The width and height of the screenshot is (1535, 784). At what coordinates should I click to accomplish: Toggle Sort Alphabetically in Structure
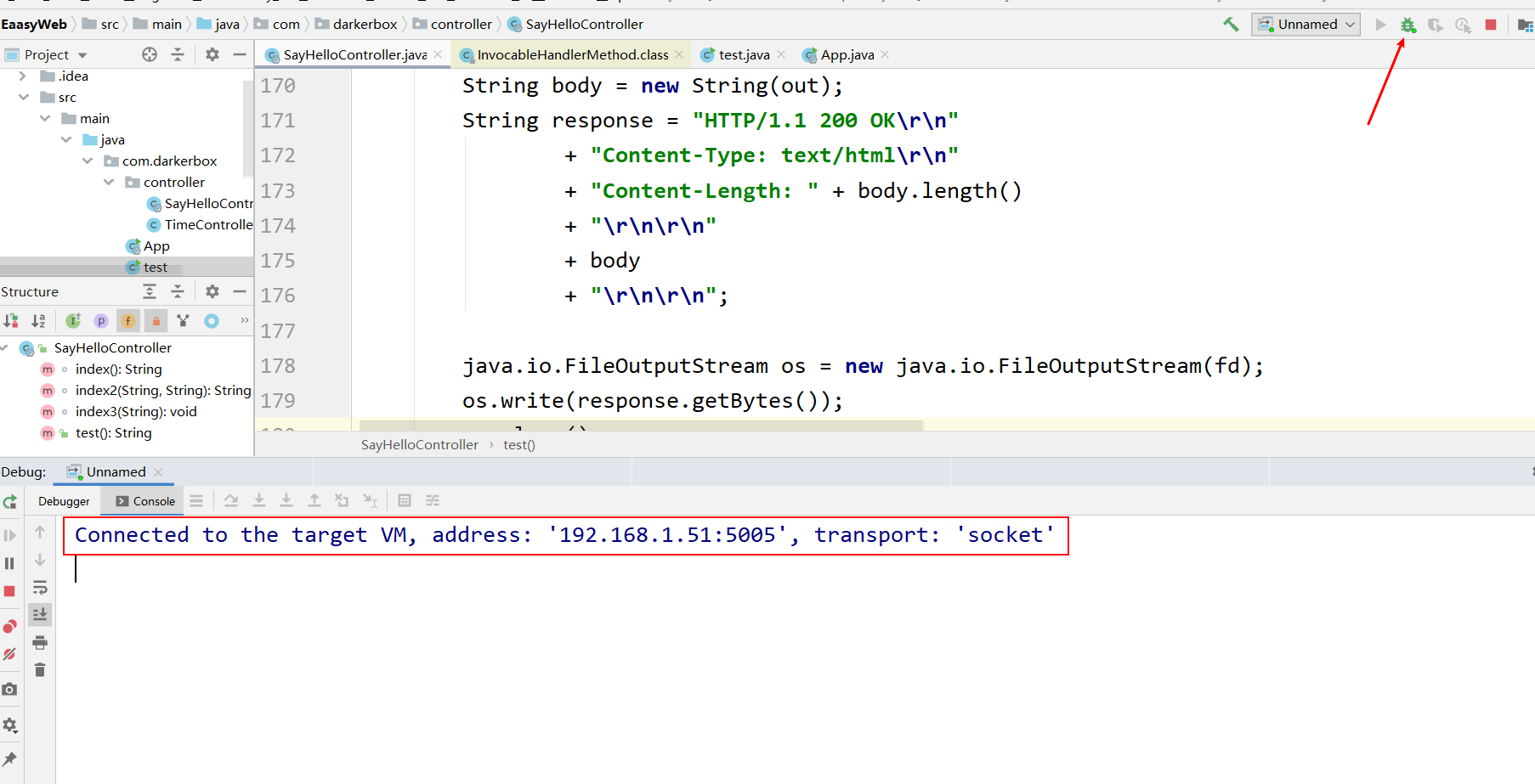tap(38, 320)
